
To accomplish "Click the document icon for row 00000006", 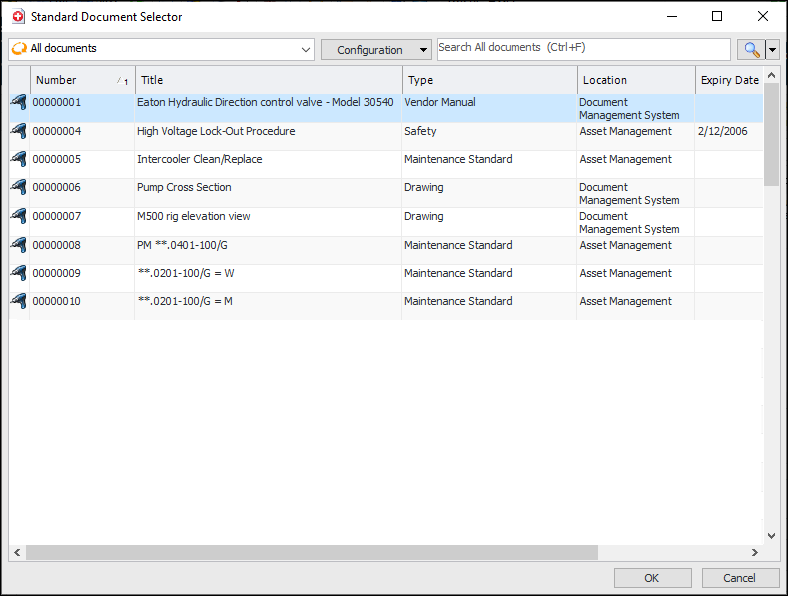I will tap(19, 187).
